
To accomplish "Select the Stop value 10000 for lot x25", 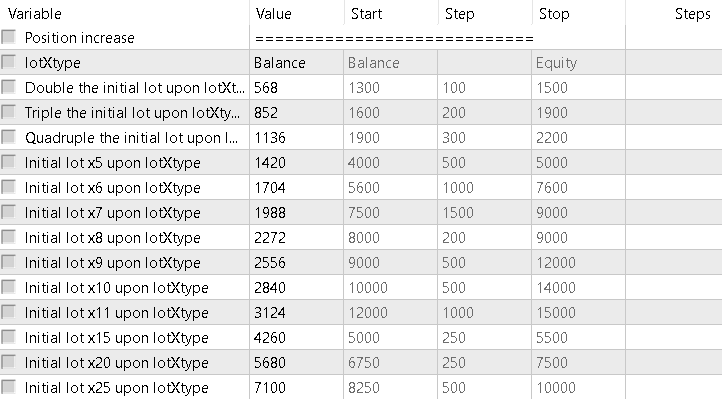I will tap(578, 387).
